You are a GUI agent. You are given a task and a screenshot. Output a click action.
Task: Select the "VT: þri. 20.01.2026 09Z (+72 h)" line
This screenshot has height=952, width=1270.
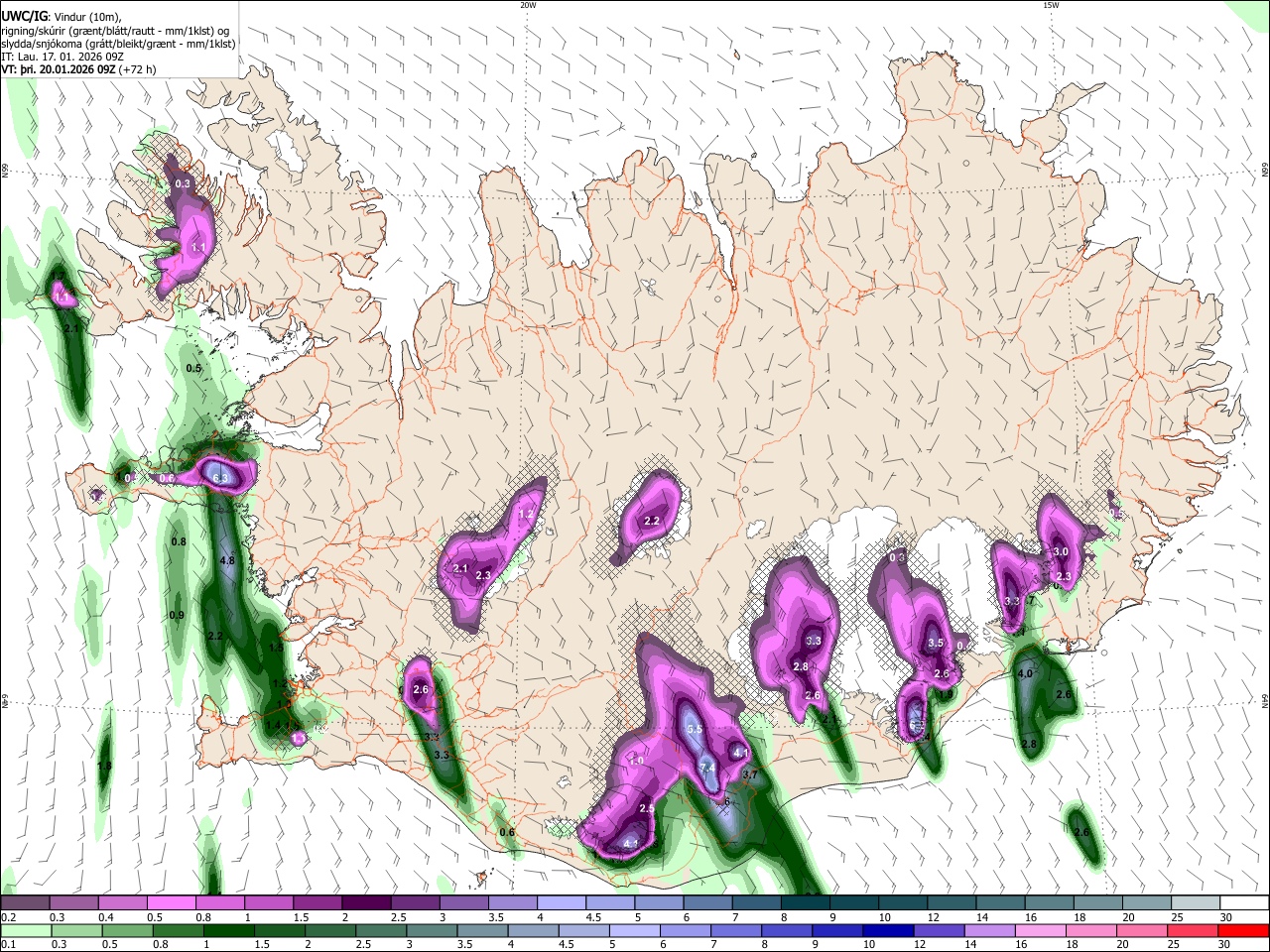79,69
